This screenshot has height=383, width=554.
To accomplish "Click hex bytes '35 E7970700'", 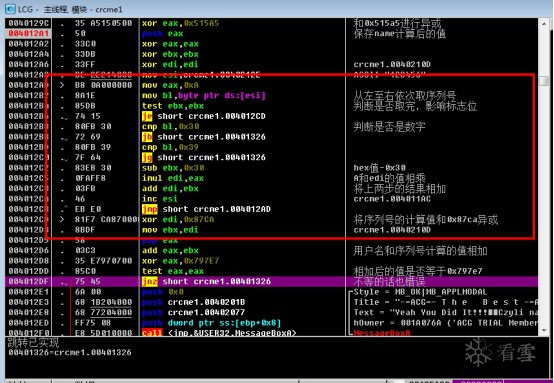I will tap(104, 261).
